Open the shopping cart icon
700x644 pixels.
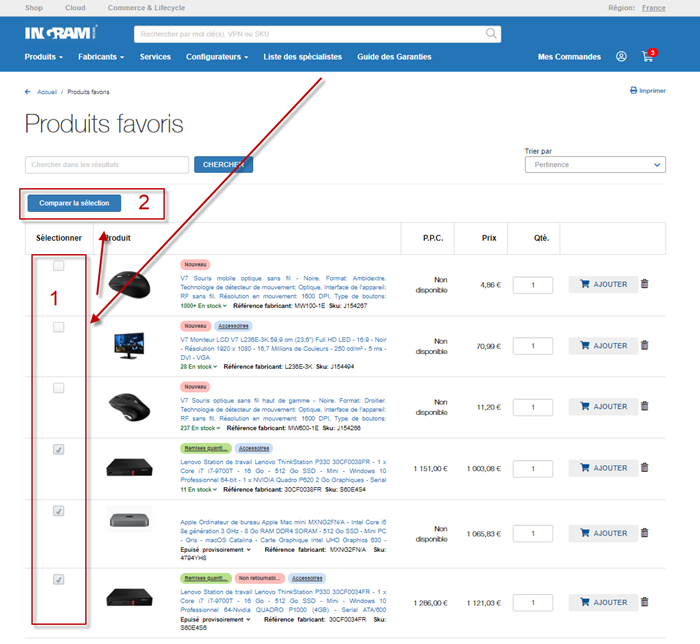click(649, 56)
